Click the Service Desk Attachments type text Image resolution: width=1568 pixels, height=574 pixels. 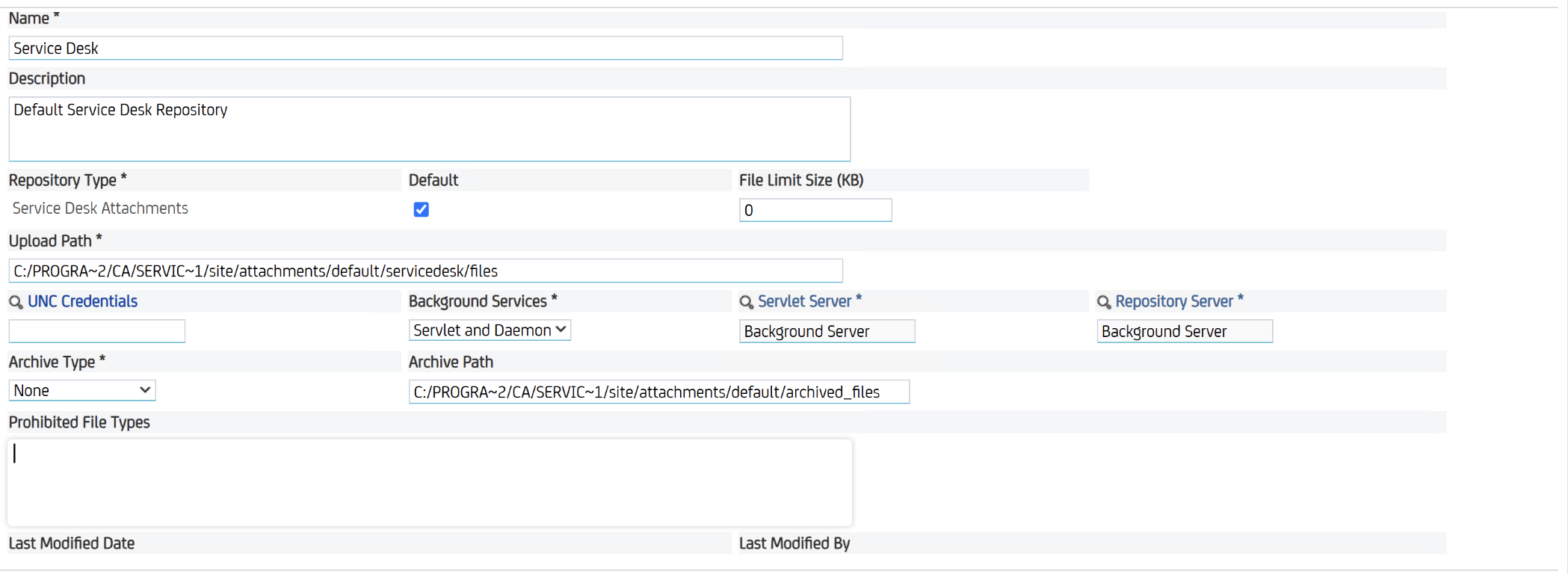(x=100, y=209)
